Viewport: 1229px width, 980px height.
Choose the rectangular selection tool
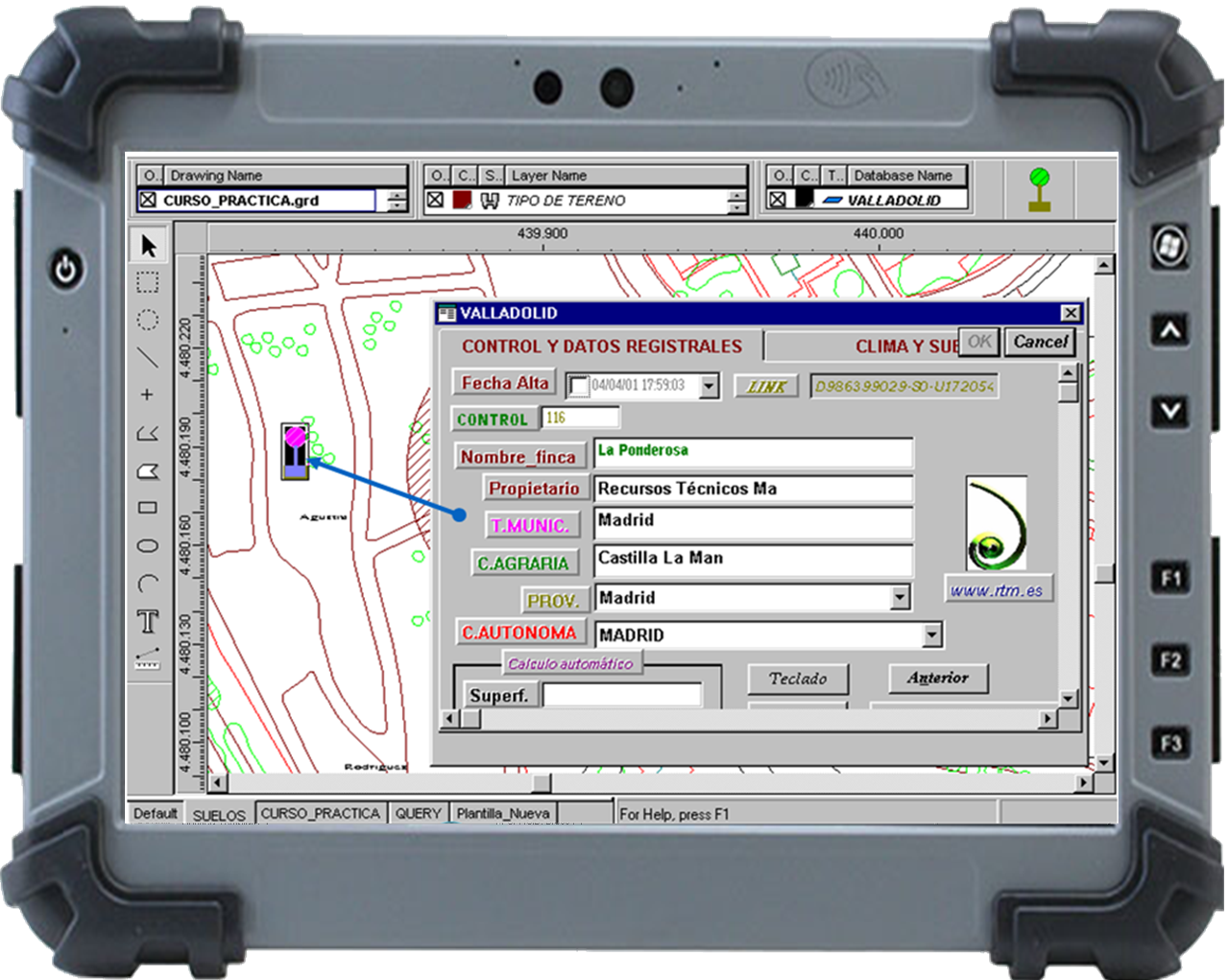coord(147,282)
